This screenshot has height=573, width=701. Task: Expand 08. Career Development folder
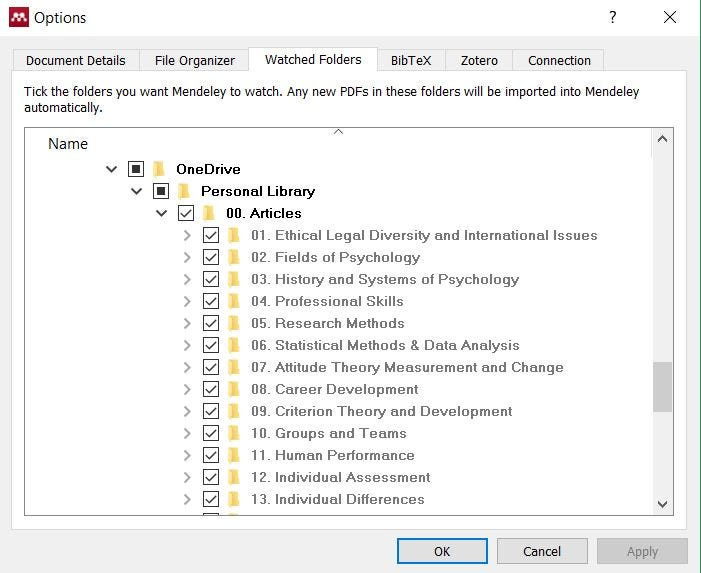(x=187, y=389)
